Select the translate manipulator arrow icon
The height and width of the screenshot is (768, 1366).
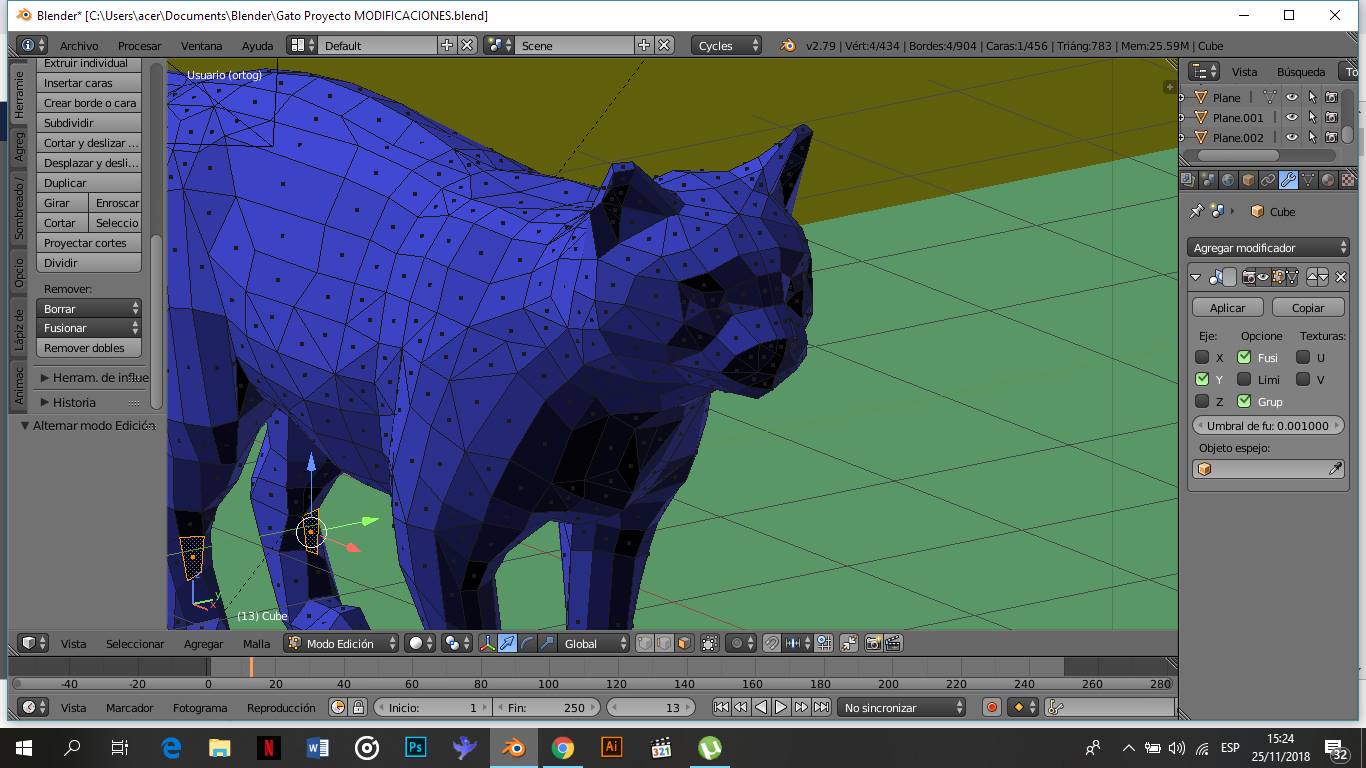click(507, 643)
